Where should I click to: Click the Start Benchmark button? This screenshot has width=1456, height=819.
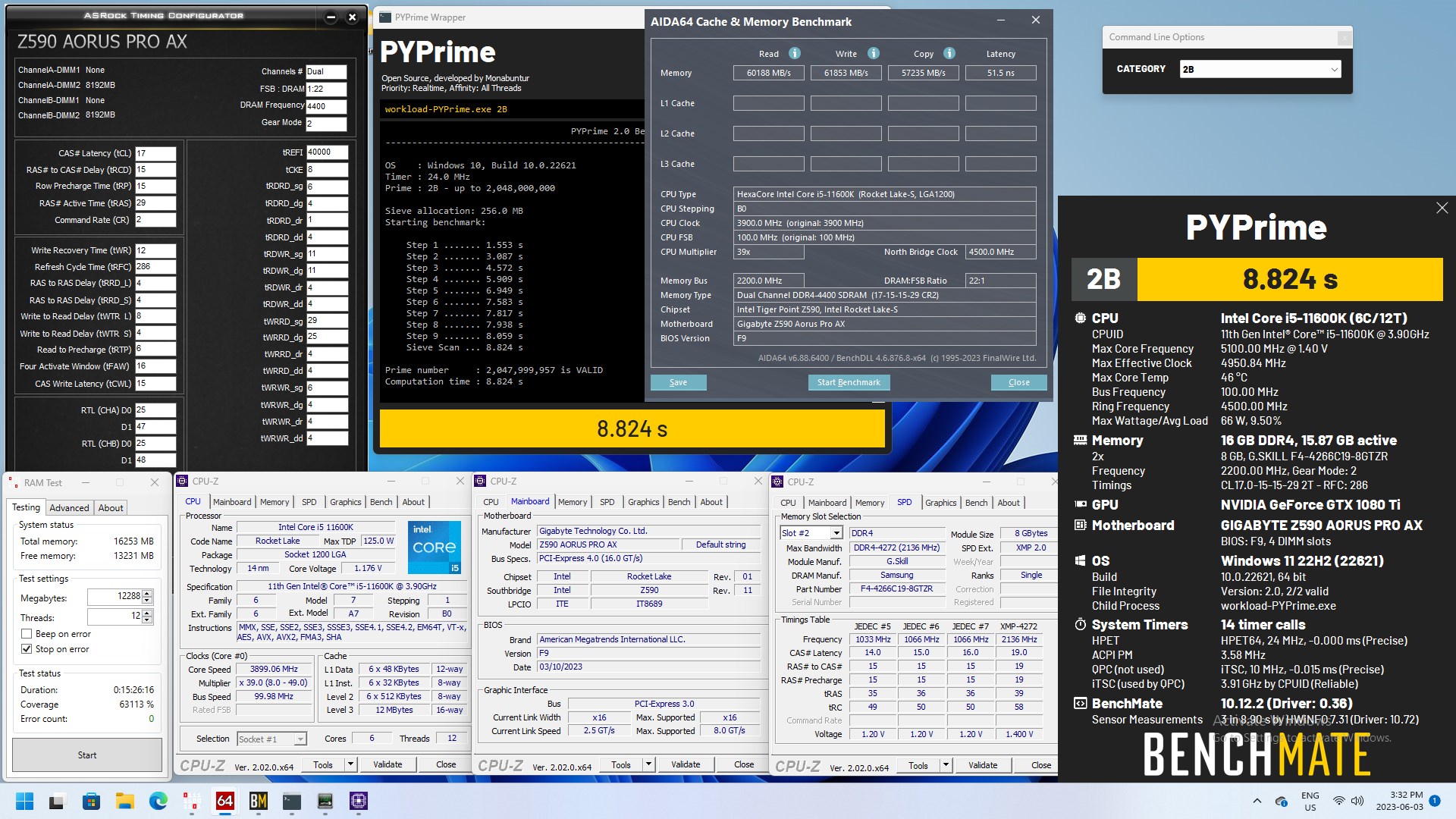(849, 382)
